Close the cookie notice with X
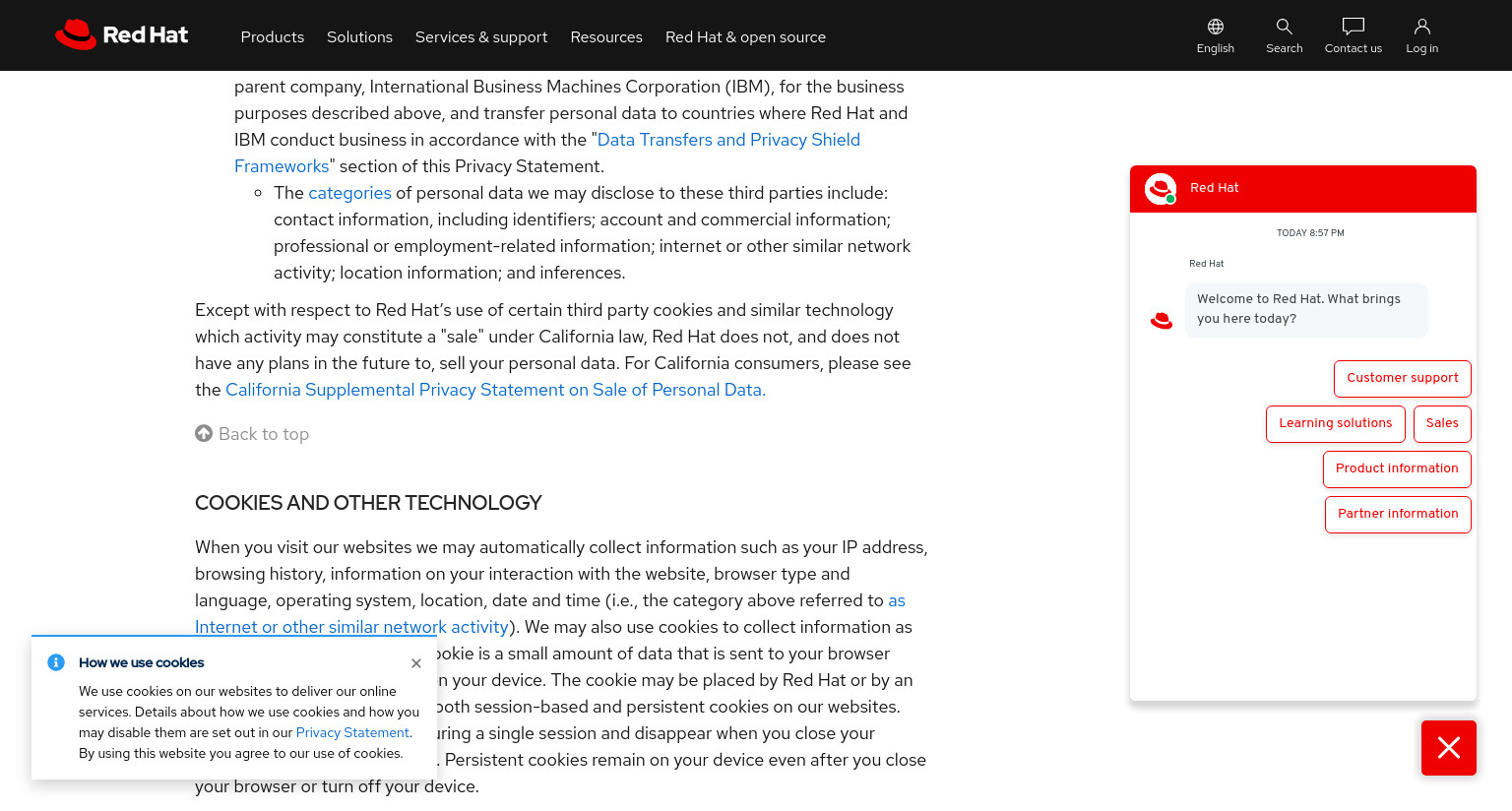This screenshot has height=811, width=1512. click(416, 663)
